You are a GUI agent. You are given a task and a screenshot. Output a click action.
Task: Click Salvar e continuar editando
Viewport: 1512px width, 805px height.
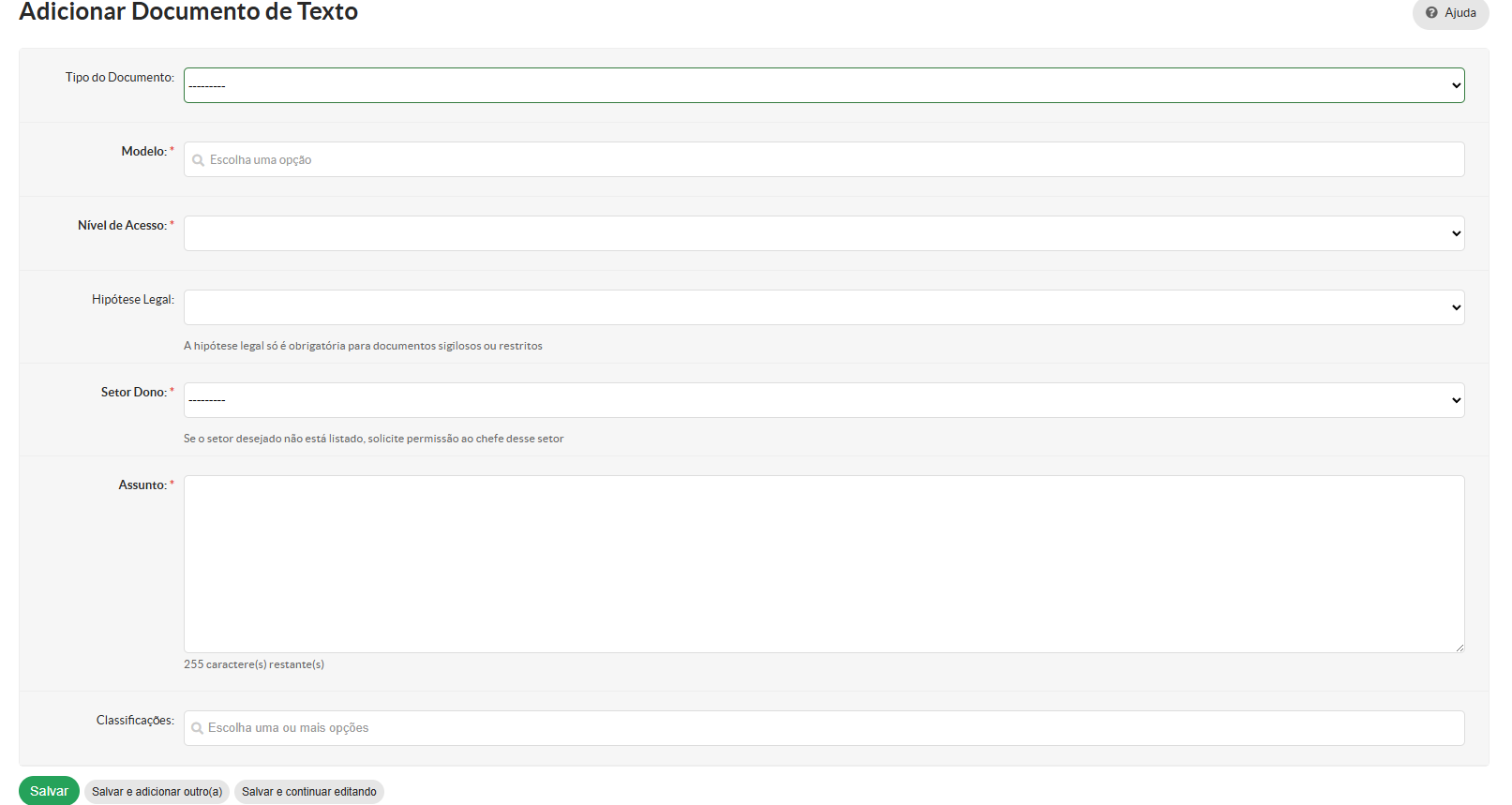308,792
